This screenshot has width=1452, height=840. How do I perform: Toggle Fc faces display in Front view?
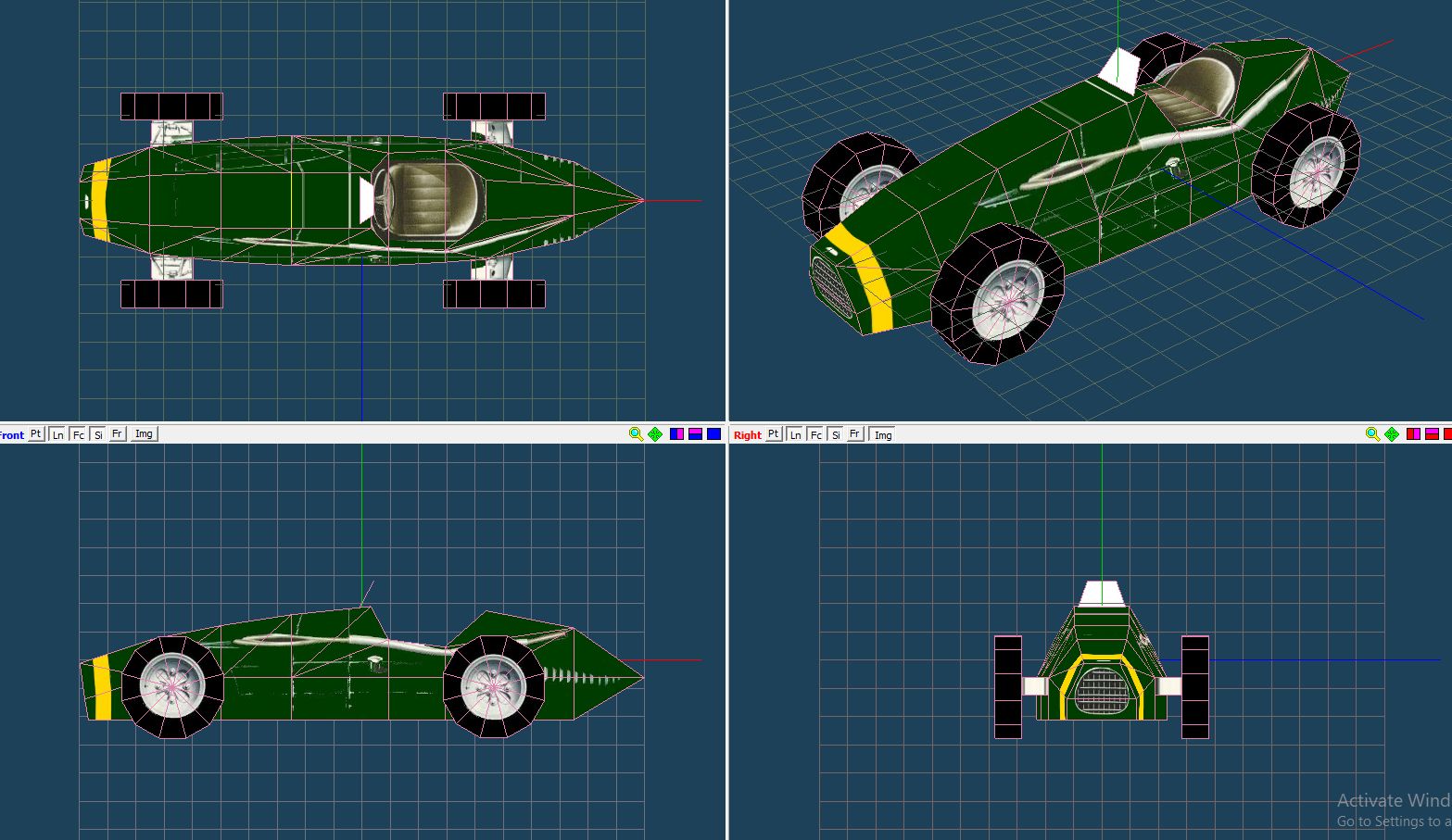click(x=78, y=434)
